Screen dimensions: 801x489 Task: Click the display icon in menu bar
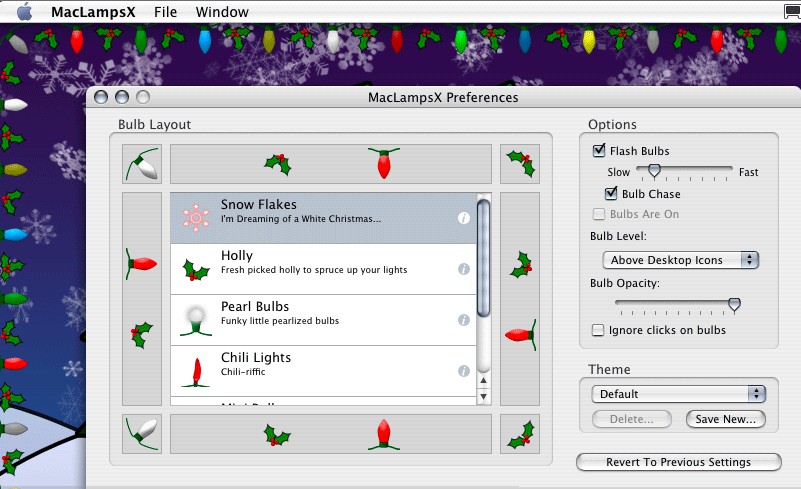coord(792,11)
